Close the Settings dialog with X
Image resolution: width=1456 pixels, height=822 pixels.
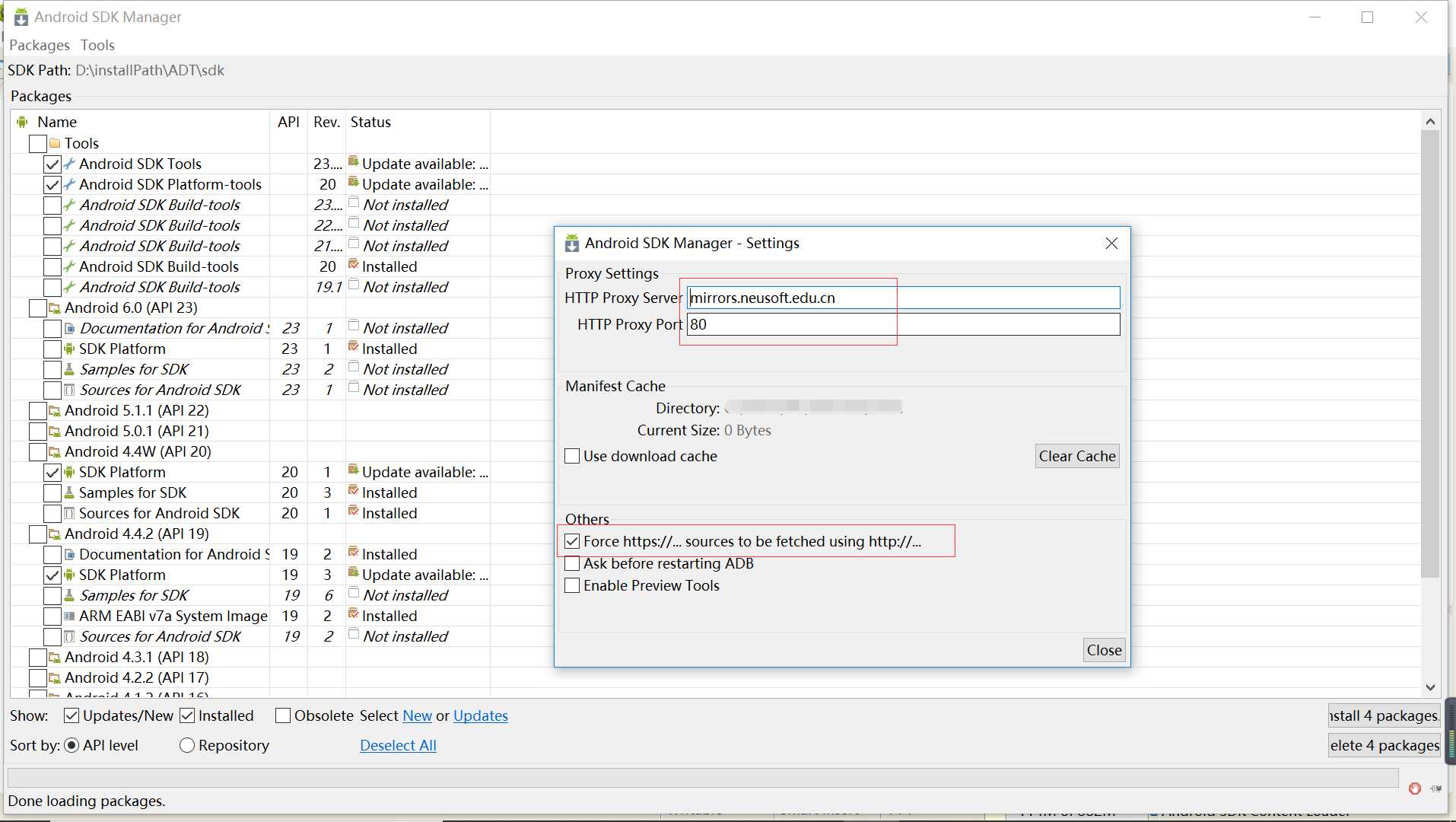point(1111,243)
